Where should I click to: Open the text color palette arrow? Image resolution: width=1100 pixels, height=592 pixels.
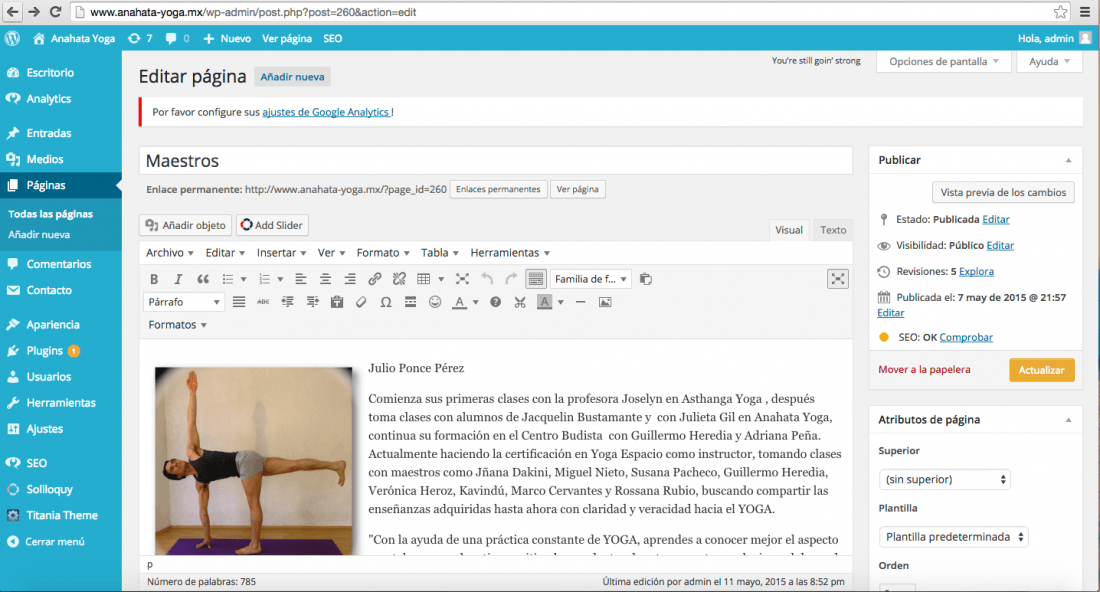(476, 302)
